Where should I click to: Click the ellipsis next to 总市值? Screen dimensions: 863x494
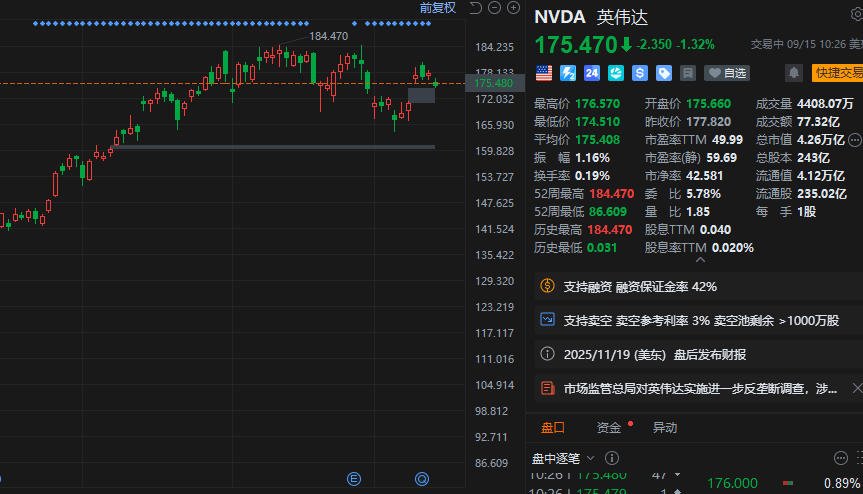point(854,140)
